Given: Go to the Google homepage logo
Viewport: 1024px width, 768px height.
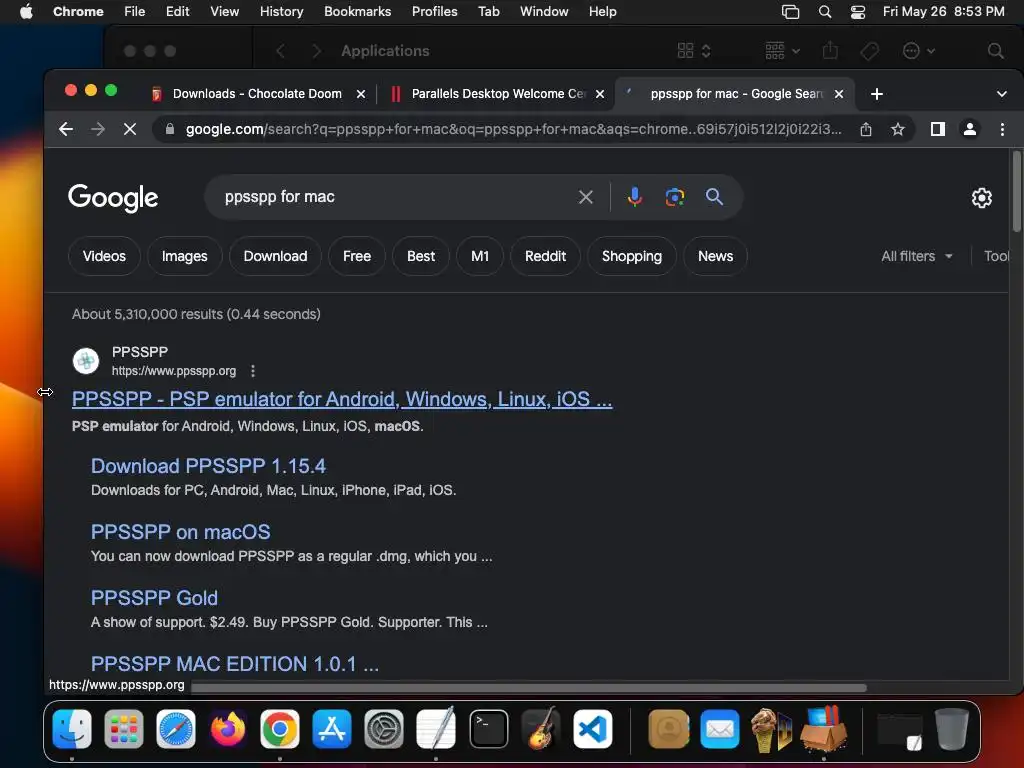Looking at the screenshot, I should [113, 197].
